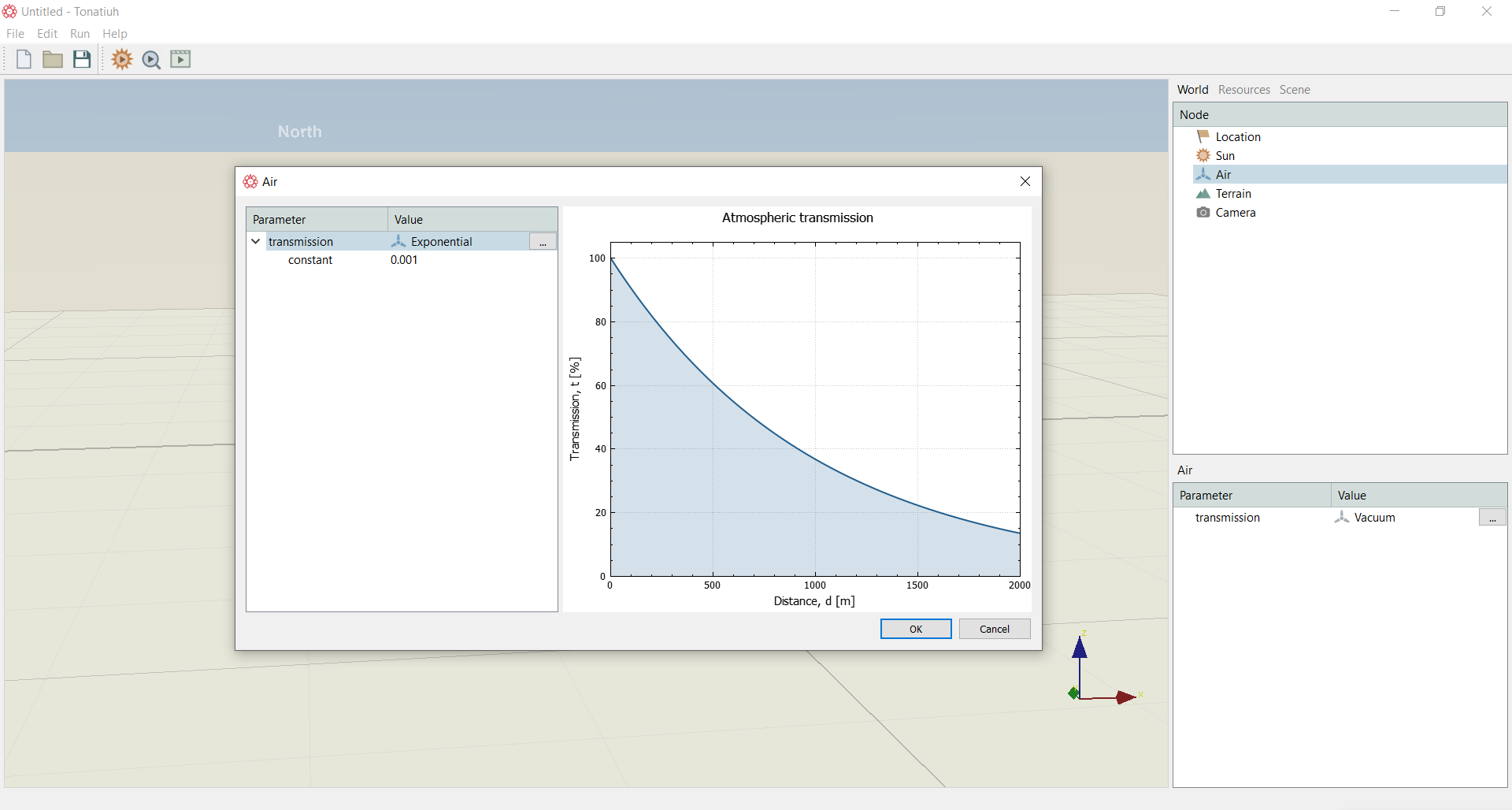Switch to the Resources tab

1244,90
